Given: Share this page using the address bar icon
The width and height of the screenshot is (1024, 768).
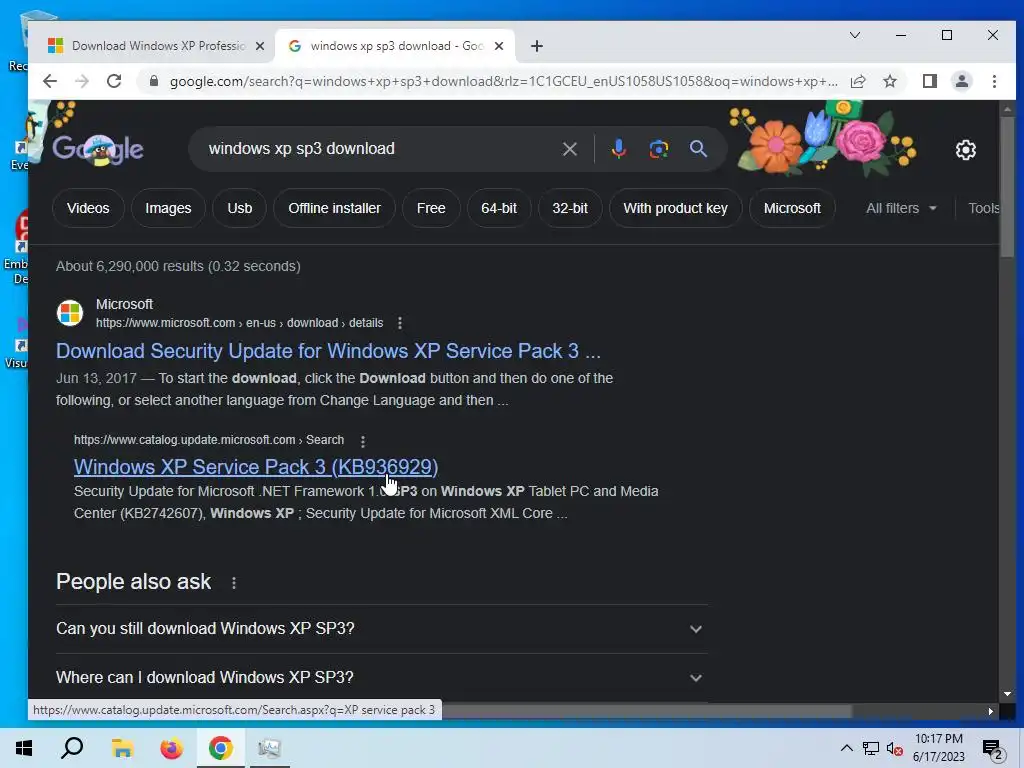Looking at the screenshot, I should coord(858,81).
